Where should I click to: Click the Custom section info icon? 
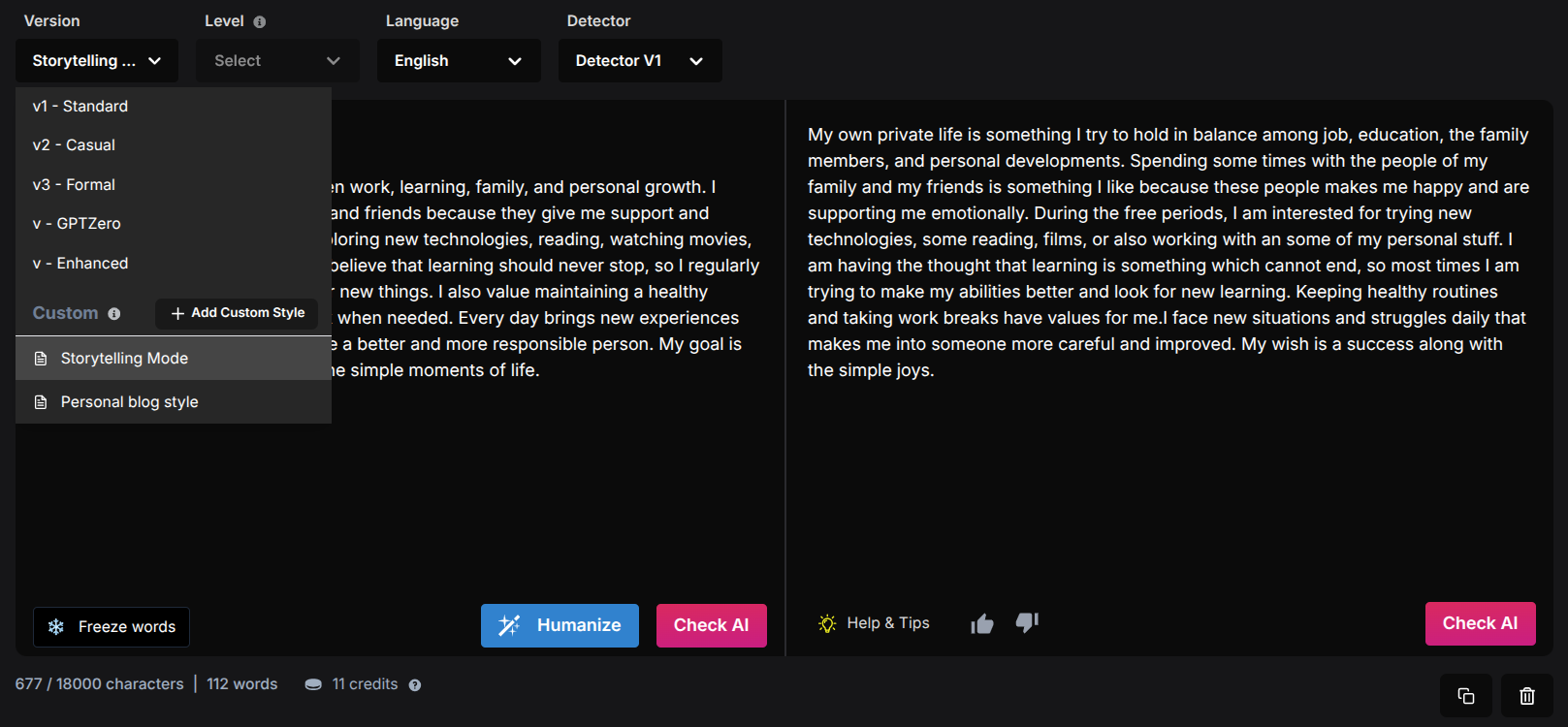click(114, 313)
